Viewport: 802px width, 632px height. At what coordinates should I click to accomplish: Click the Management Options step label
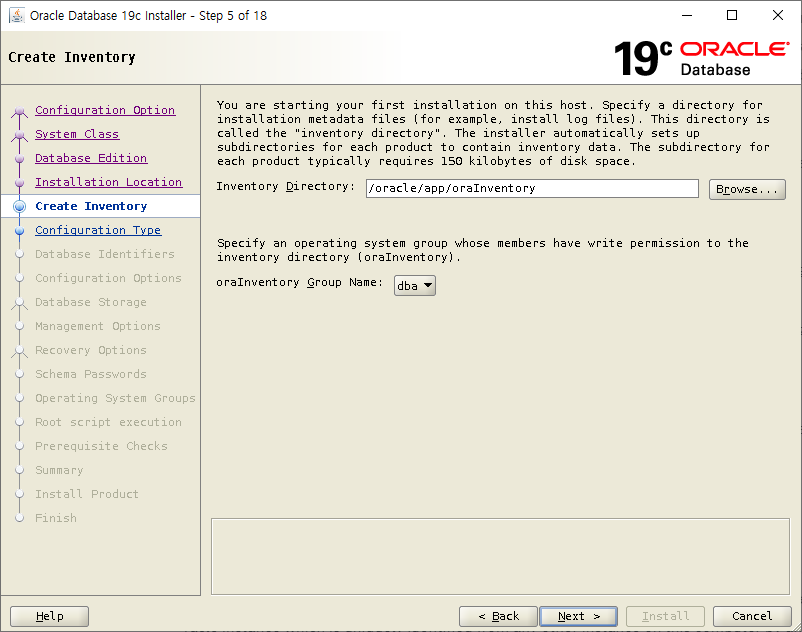coord(98,326)
